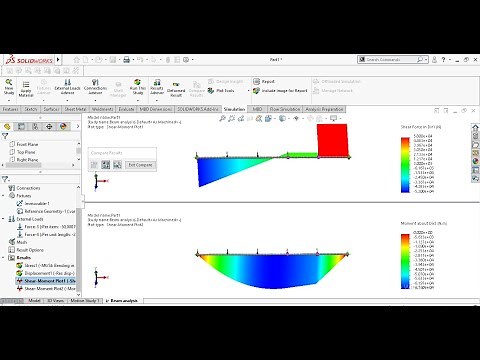The image size is (480, 360).
Task: Switch to the Weldments ribbon tab
Action: pyautogui.click(x=102, y=109)
